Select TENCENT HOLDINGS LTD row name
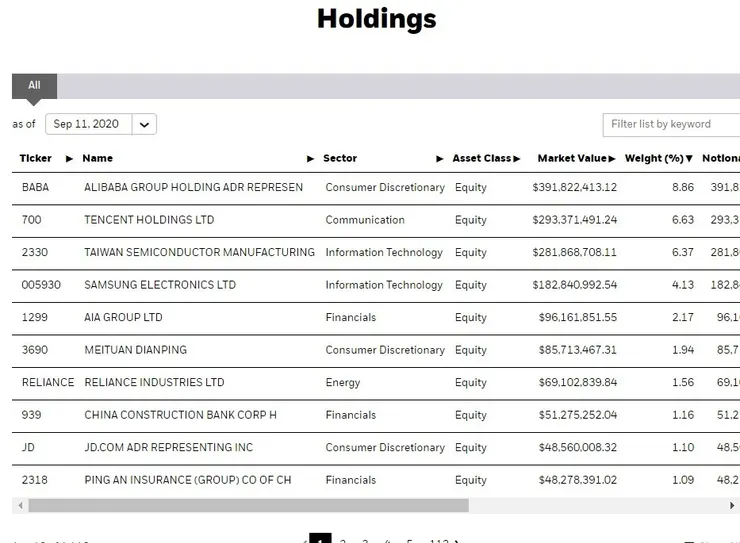Viewport: 740px width, 543px height. [149, 220]
